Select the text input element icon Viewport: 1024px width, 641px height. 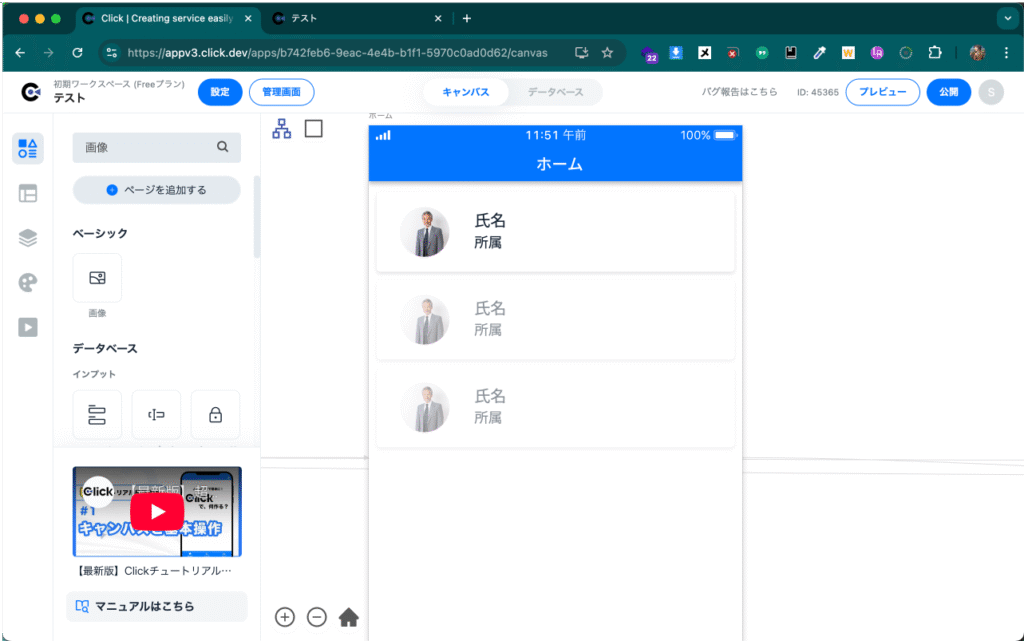click(156, 414)
